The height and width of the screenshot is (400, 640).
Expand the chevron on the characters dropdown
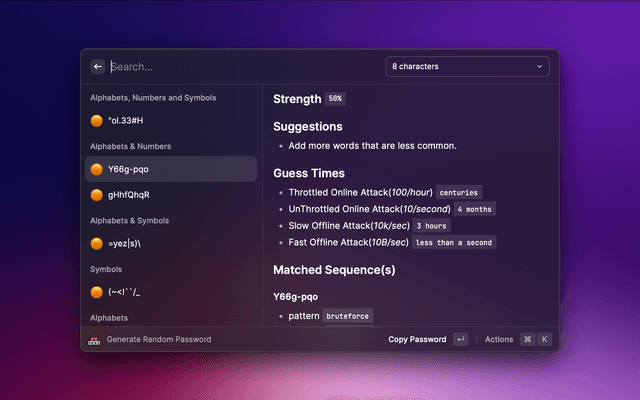pos(540,67)
